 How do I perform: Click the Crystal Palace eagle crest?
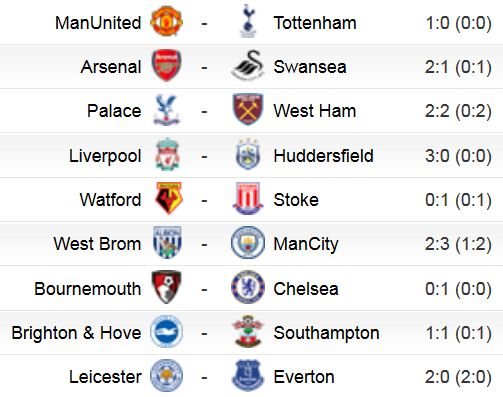tap(166, 110)
